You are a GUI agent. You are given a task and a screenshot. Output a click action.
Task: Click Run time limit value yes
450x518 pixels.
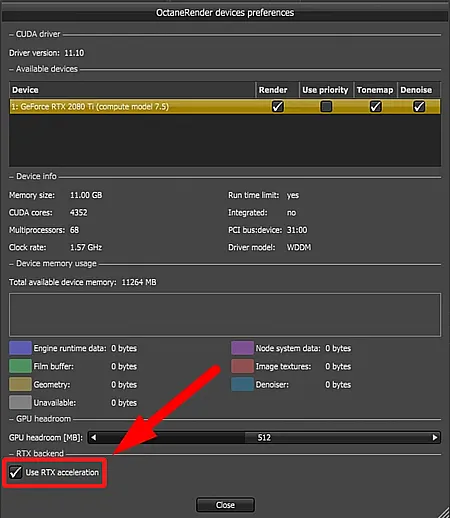click(x=293, y=195)
